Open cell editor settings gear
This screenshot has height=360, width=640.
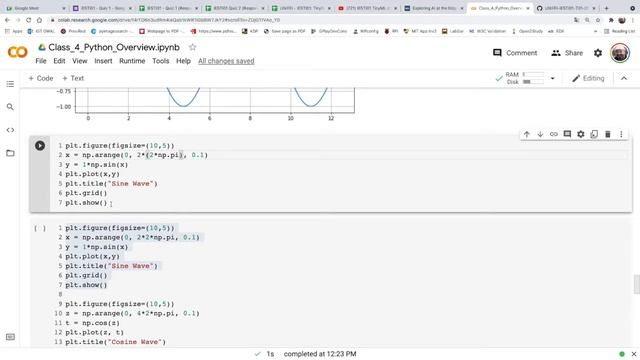(580, 134)
